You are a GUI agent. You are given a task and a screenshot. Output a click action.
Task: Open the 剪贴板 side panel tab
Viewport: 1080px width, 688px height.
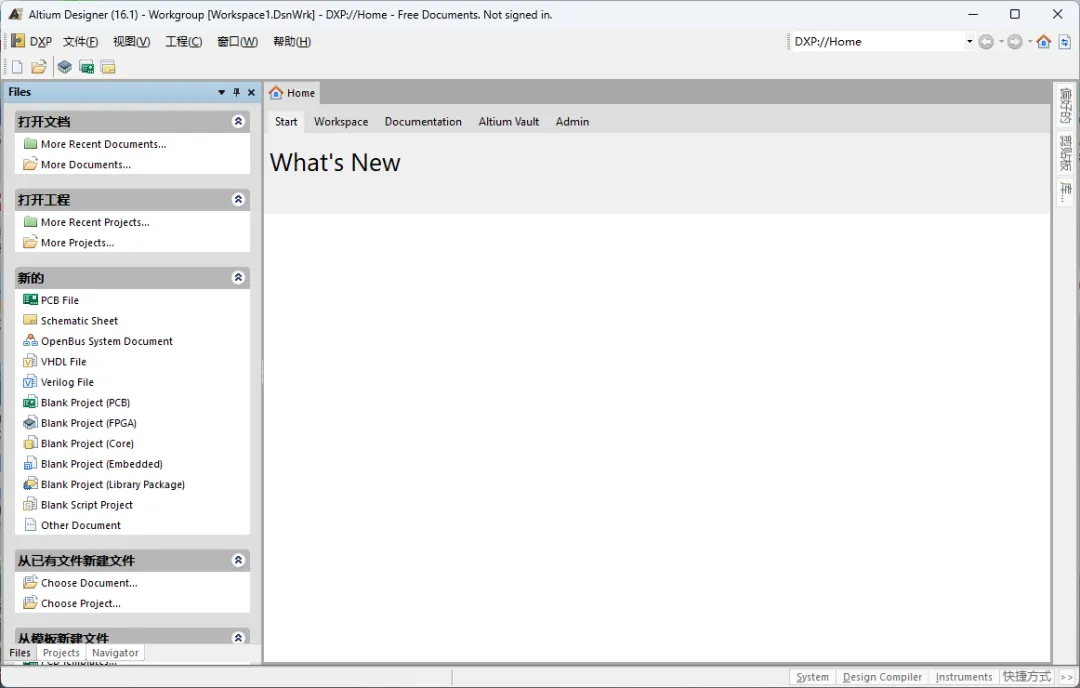pos(1065,153)
